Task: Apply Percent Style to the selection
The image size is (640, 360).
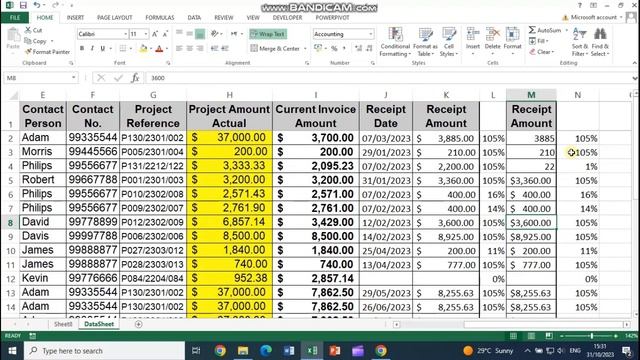Action: pos(334,49)
